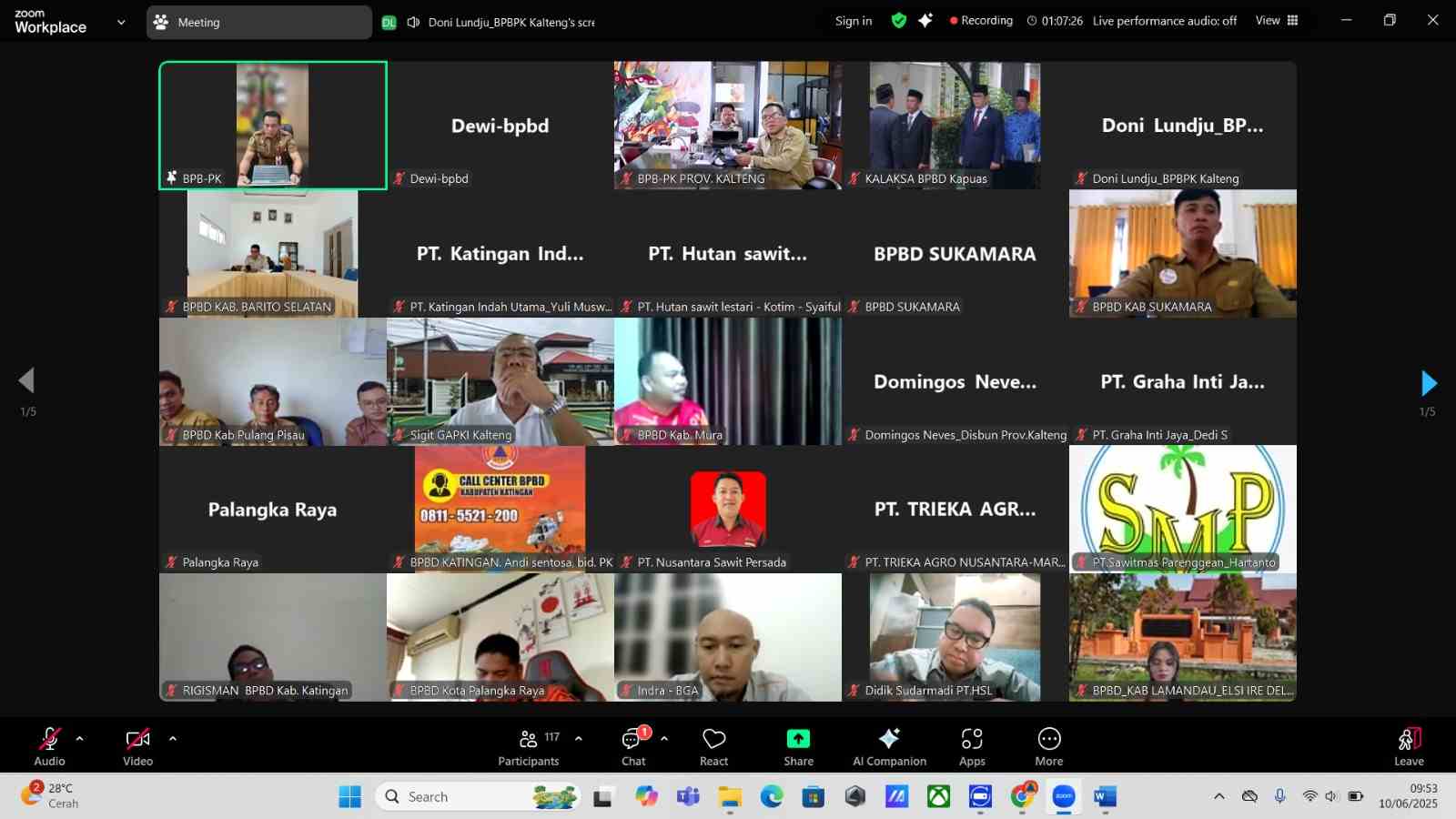The height and width of the screenshot is (819, 1456).
Task: Leave the meeting
Action: (1408, 746)
